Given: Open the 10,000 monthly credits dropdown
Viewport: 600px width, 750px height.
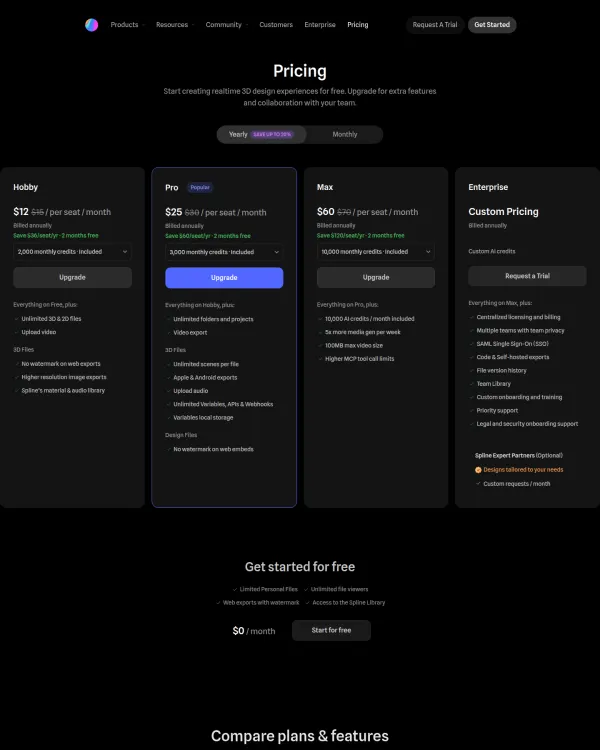Looking at the screenshot, I should [376, 252].
